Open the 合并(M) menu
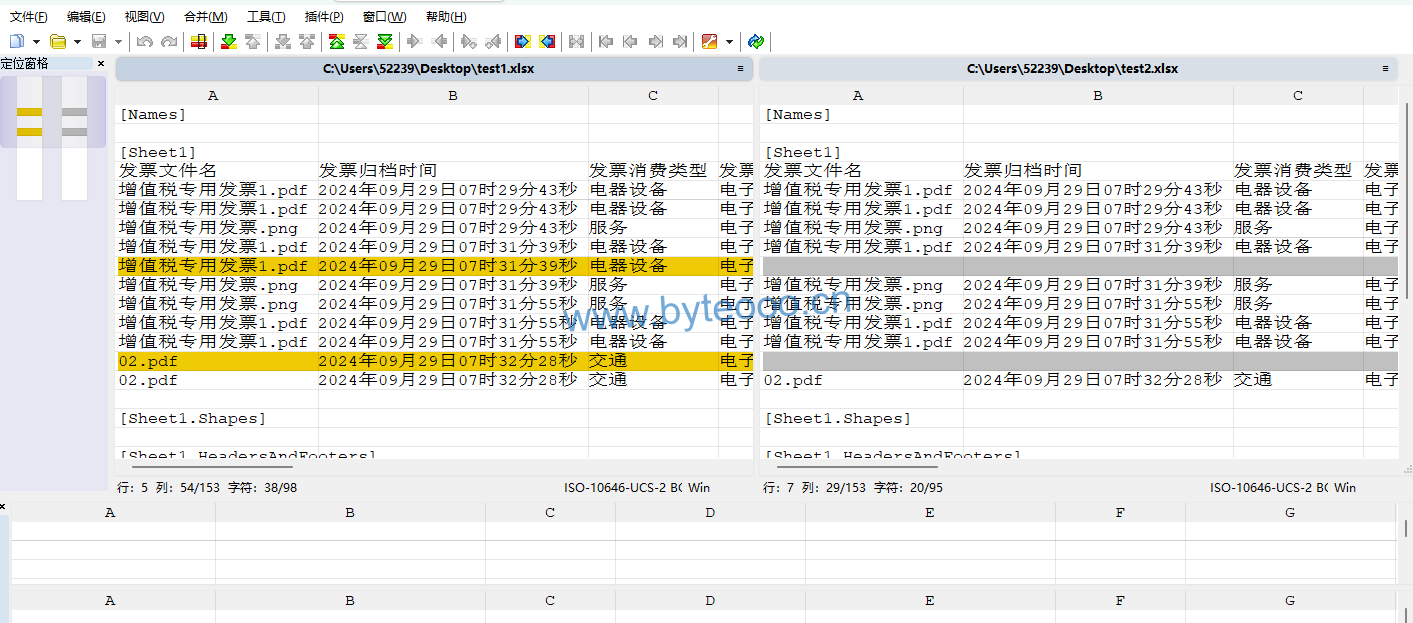Viewport: 1413px width, 623px height. click(205, 16)
